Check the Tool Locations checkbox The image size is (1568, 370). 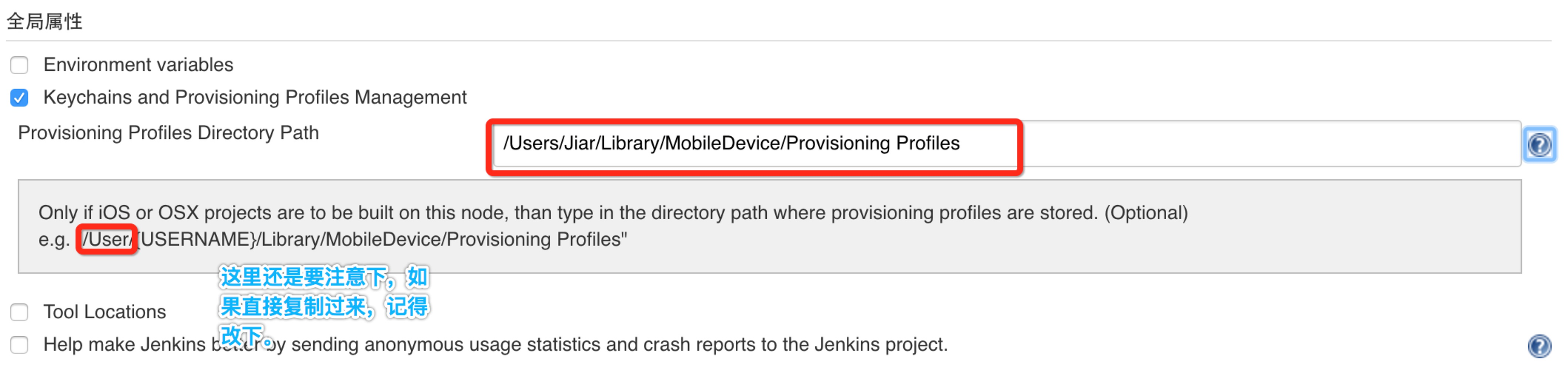pyautogui.click(x=19, y=311)
